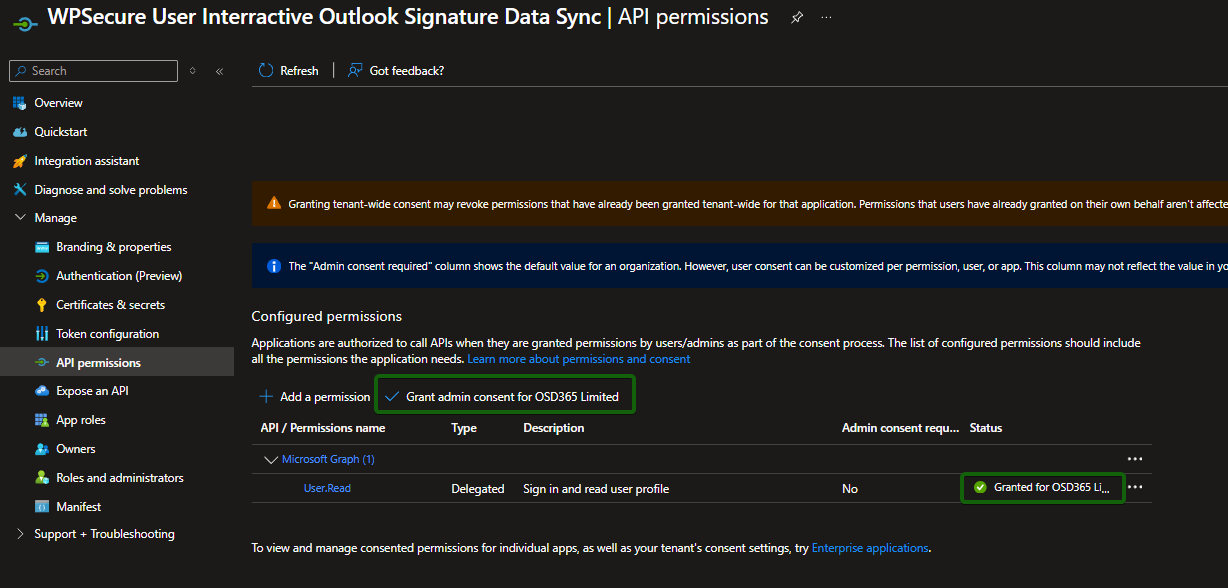Open the User.Read permission link
Image resolution: width=1228 pixels, height=588 pixels.
click(327, 489)
